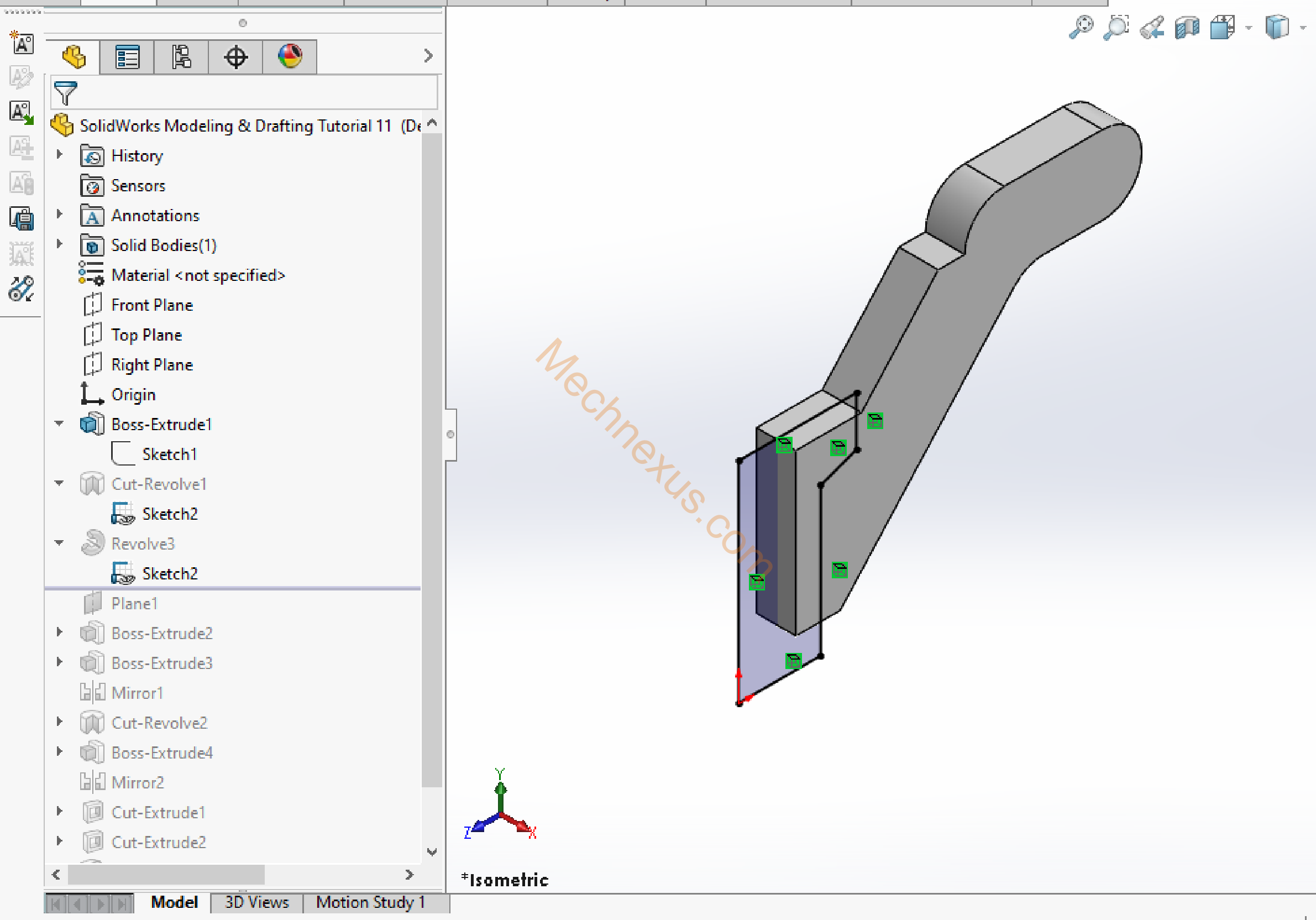Select the Front Plane tree item

[x=152, y=305]
